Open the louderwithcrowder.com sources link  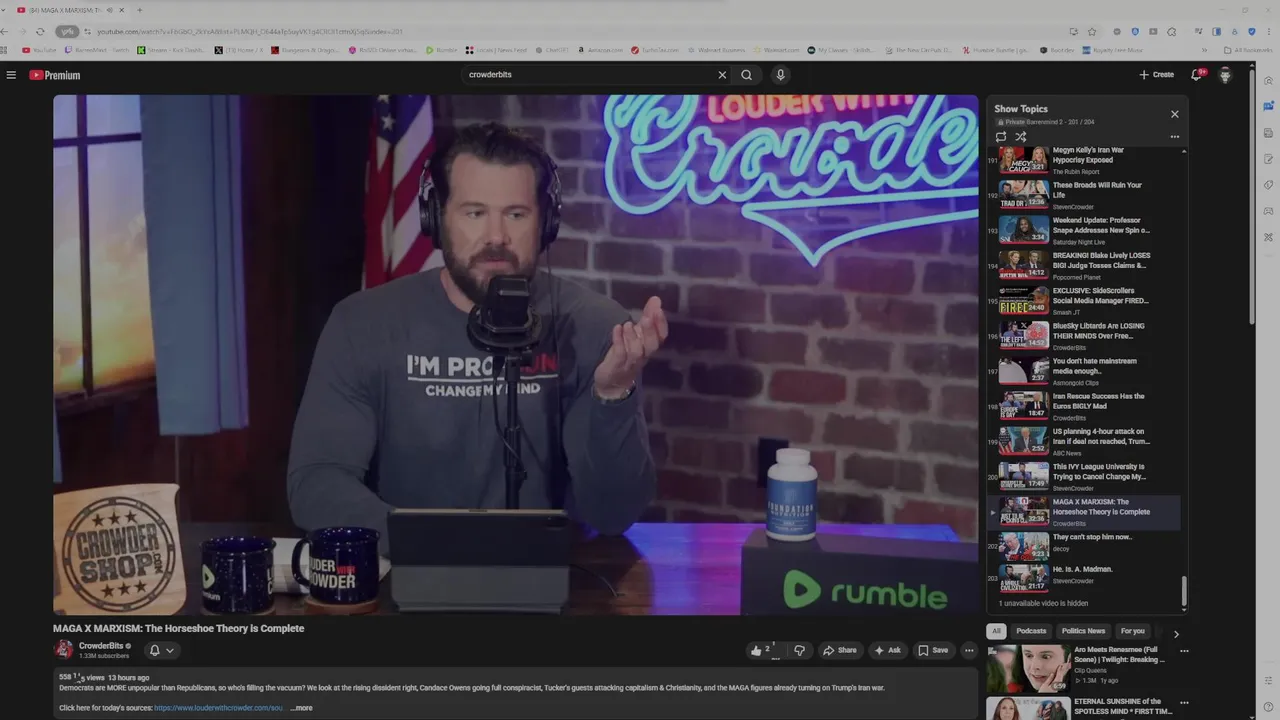click(x=219, y=708)
